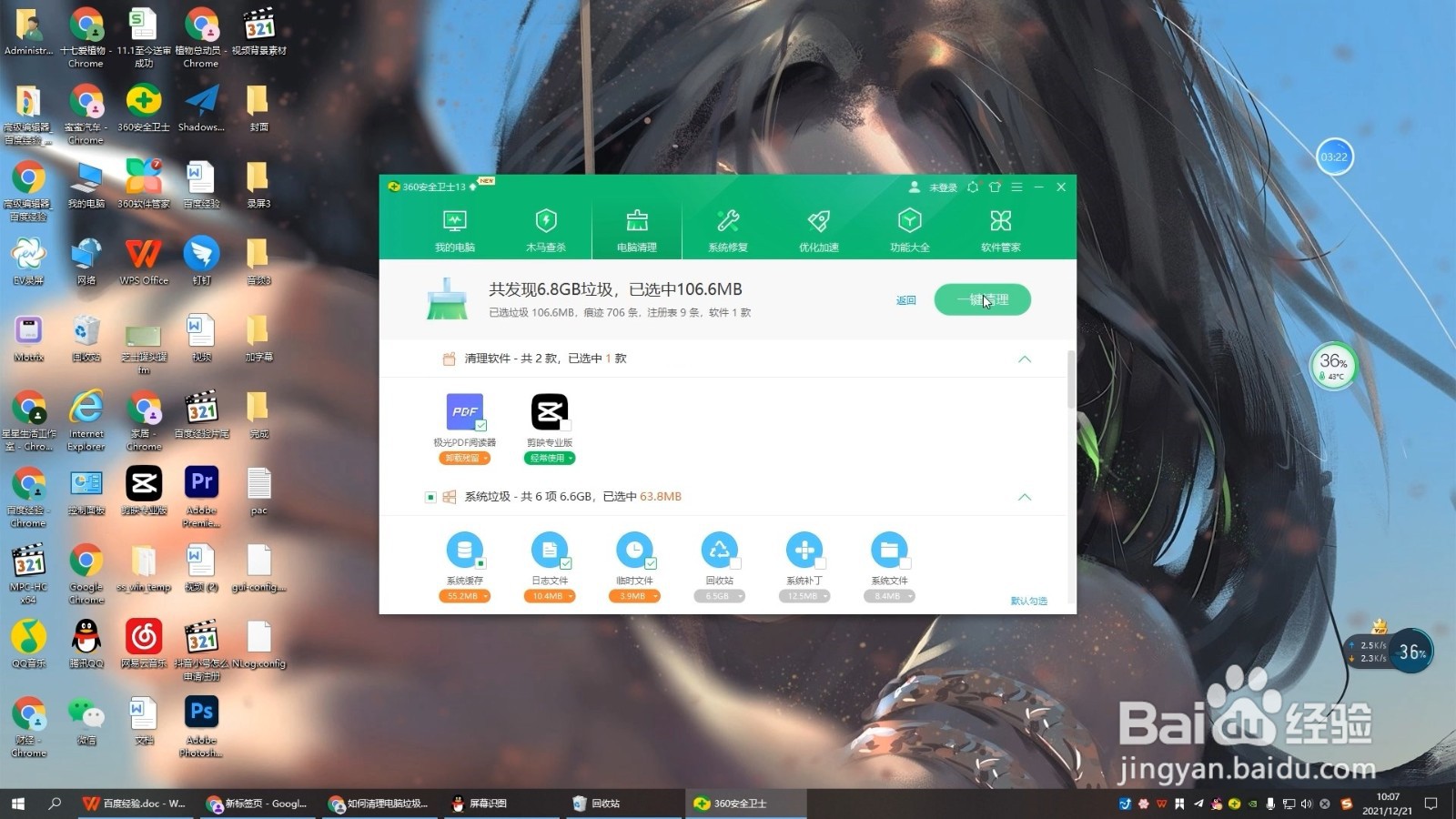Collapse the 系统垃圾 section
The image size is (1456, 819).
(1025, 497)
